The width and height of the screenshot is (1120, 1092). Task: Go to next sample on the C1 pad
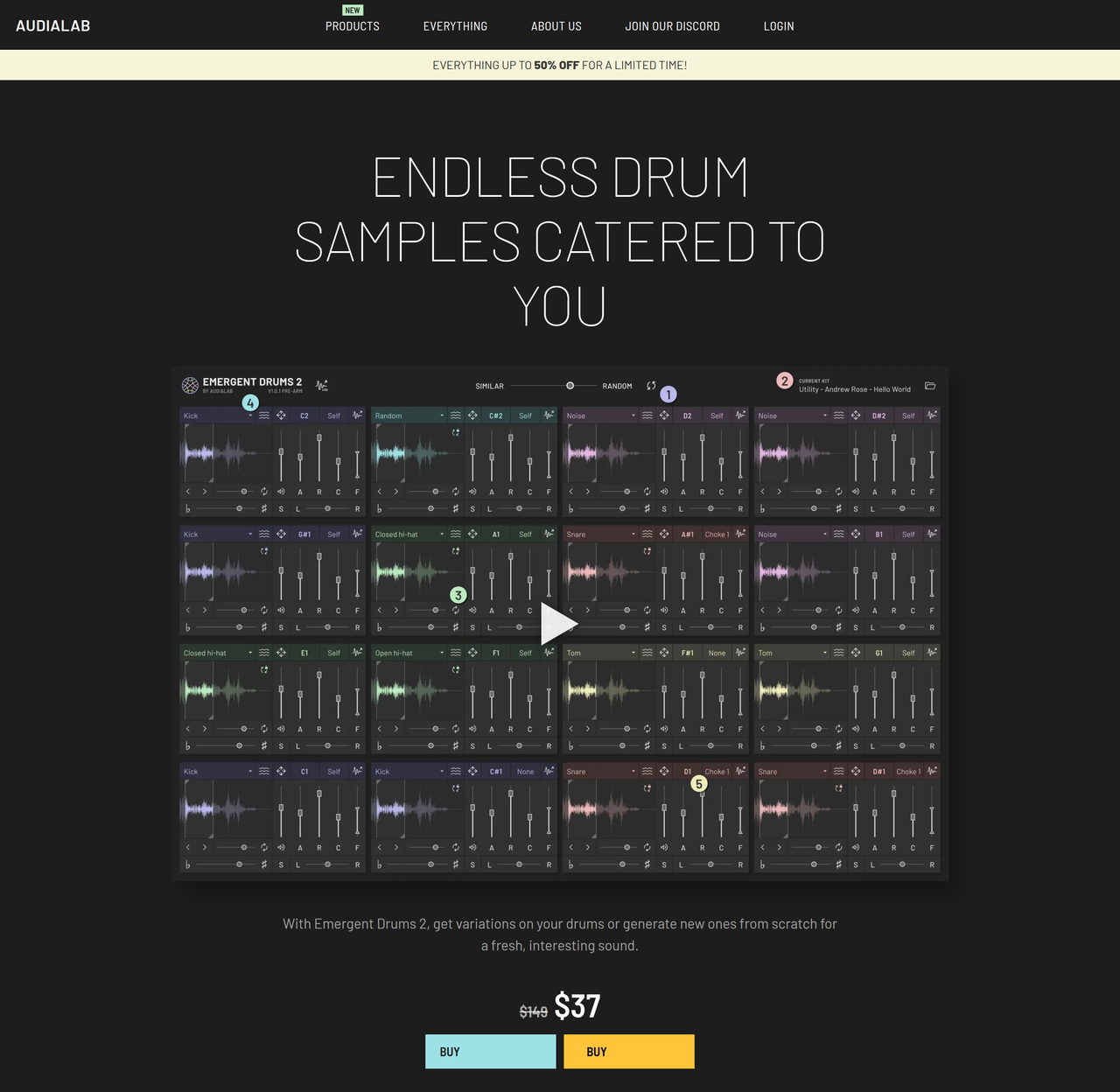(205, 847)
